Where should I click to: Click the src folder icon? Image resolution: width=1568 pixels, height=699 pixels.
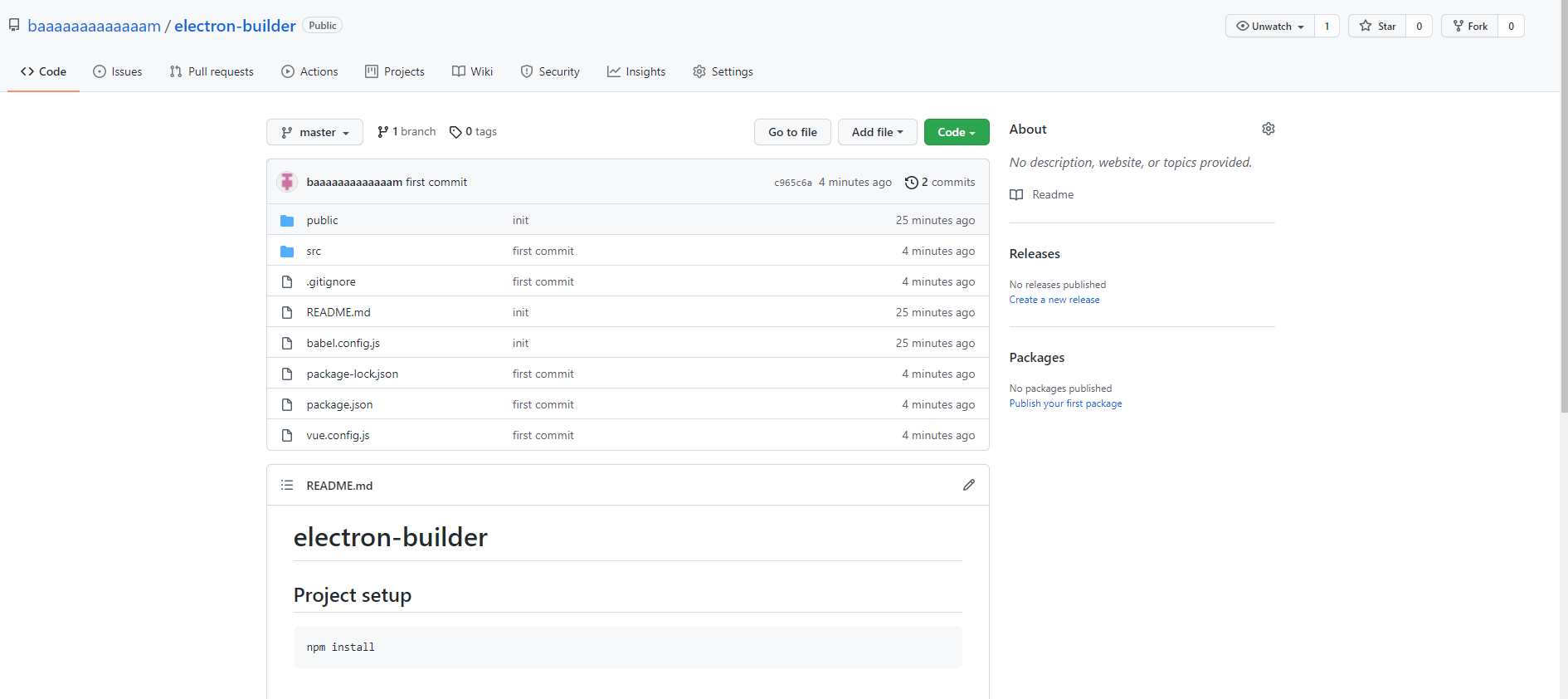(x=287, y=251)
